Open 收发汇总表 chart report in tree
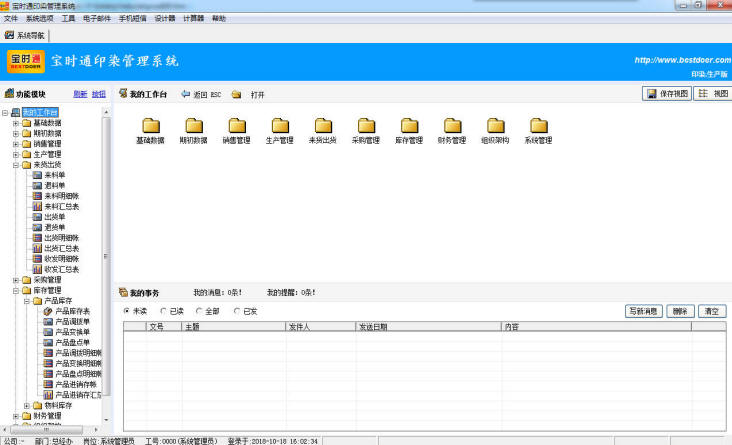 click(62, 269)
